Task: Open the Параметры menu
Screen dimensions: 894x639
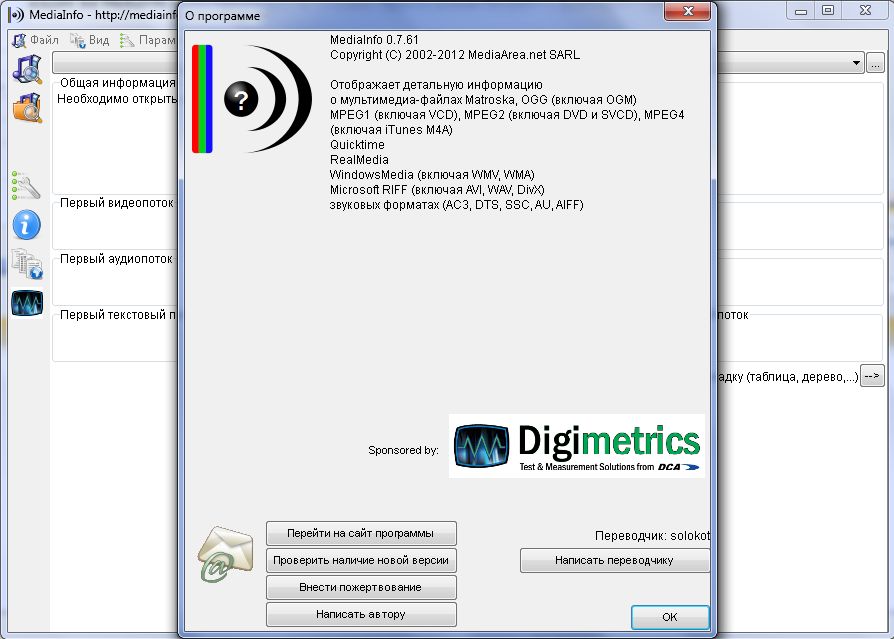Action: click(x=148, y=40)
